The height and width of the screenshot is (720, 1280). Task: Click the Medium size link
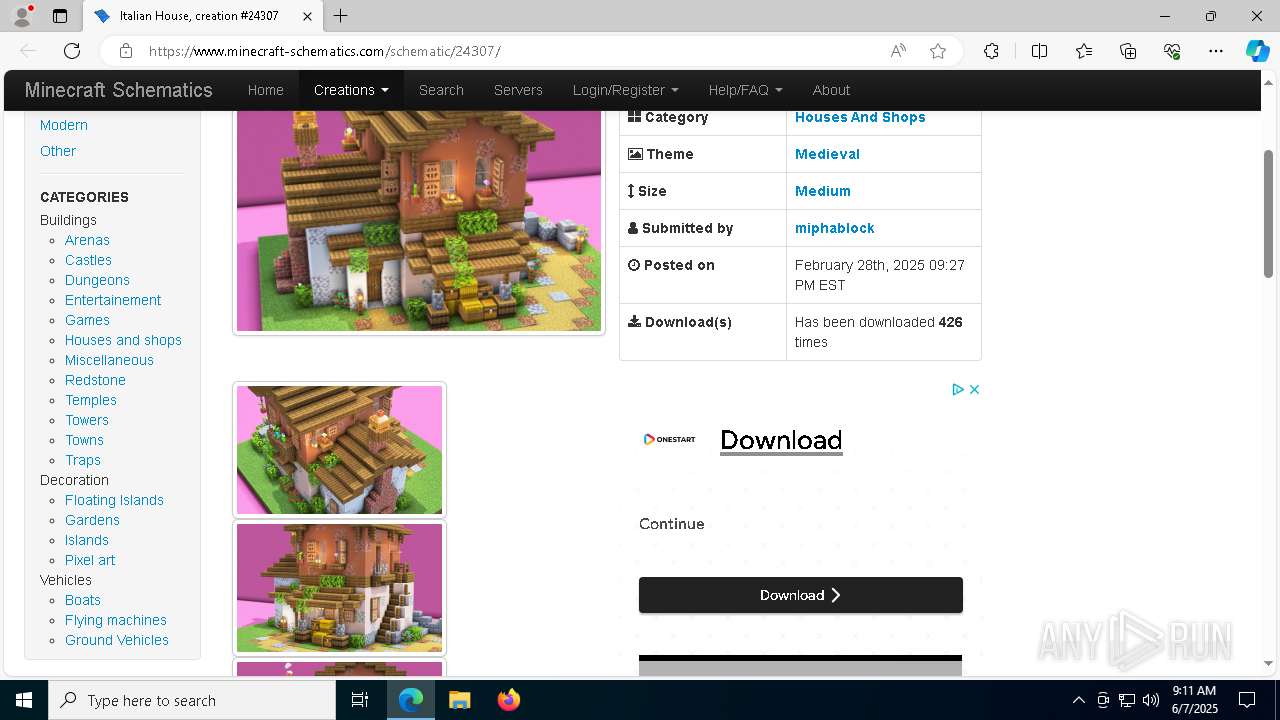tap(823, 191)
